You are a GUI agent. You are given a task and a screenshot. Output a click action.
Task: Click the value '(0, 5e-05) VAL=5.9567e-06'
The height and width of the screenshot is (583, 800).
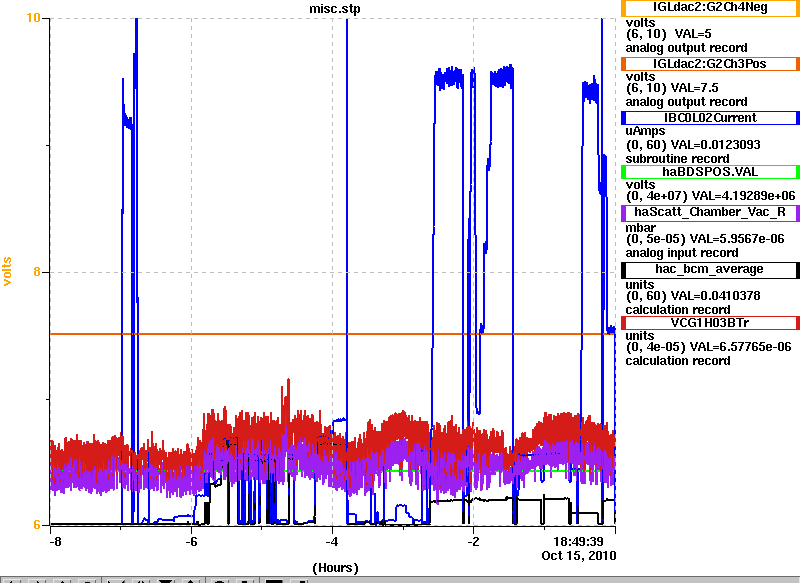(x=705, y=239)
